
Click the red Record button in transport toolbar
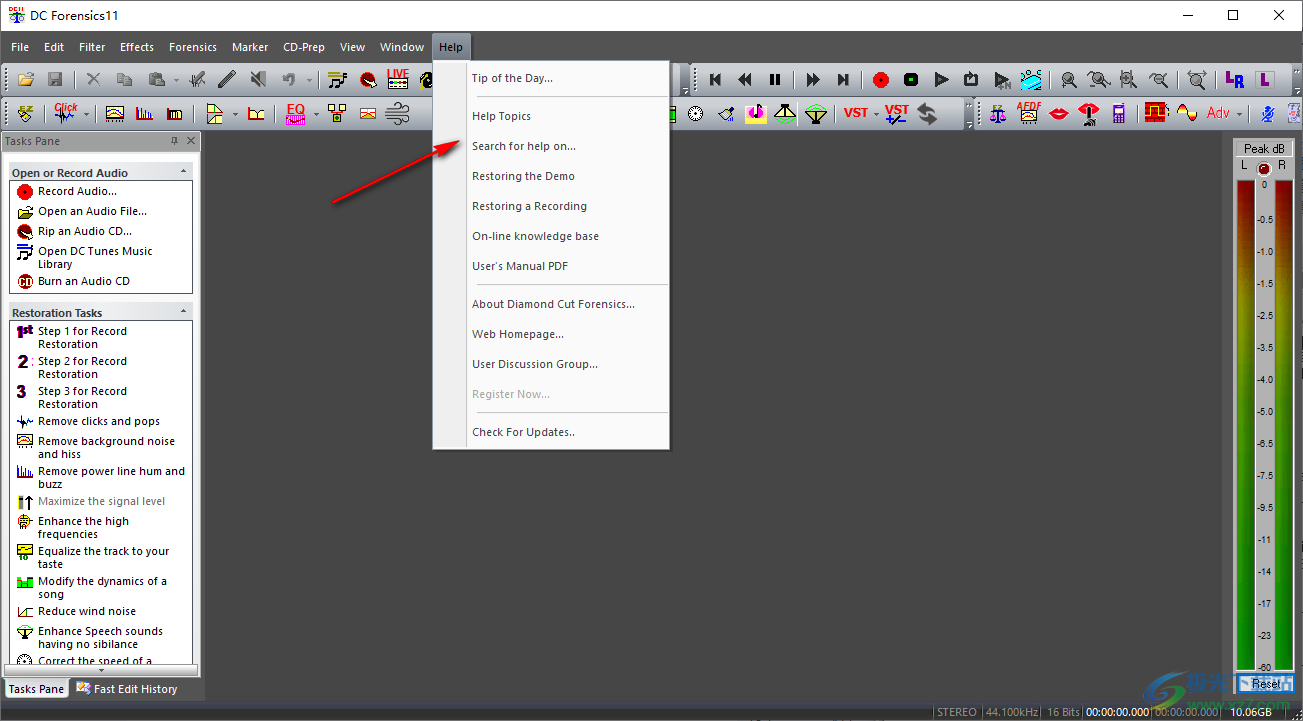(x=880, y=80)
